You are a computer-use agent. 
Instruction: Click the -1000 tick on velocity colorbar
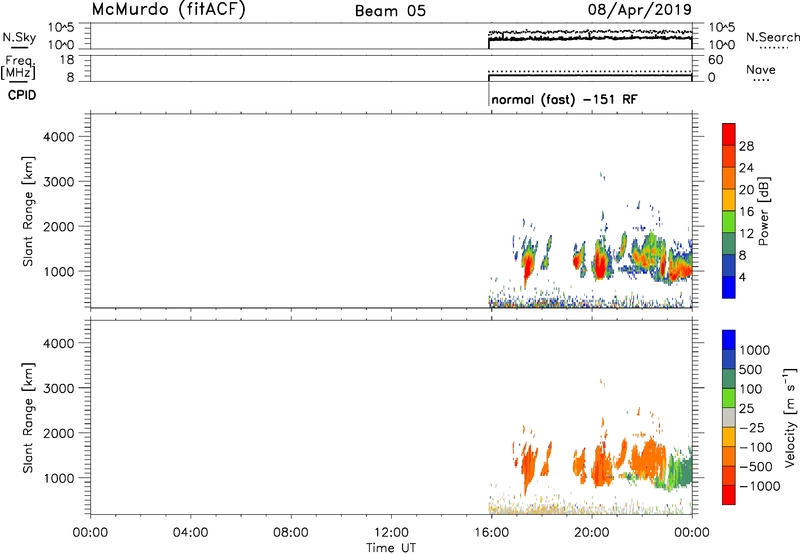759,486
